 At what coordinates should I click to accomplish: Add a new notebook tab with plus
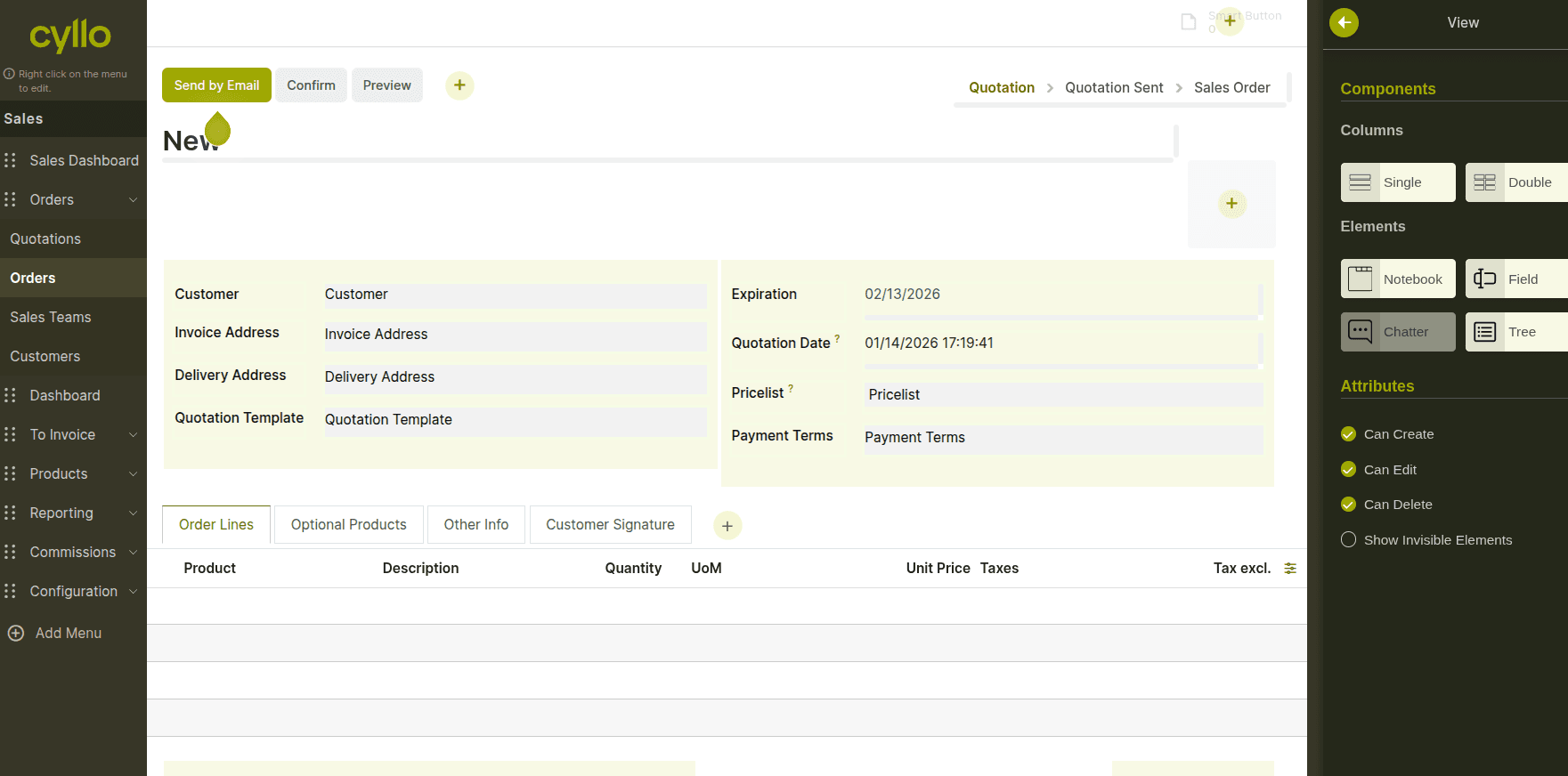tap(727, 526)
